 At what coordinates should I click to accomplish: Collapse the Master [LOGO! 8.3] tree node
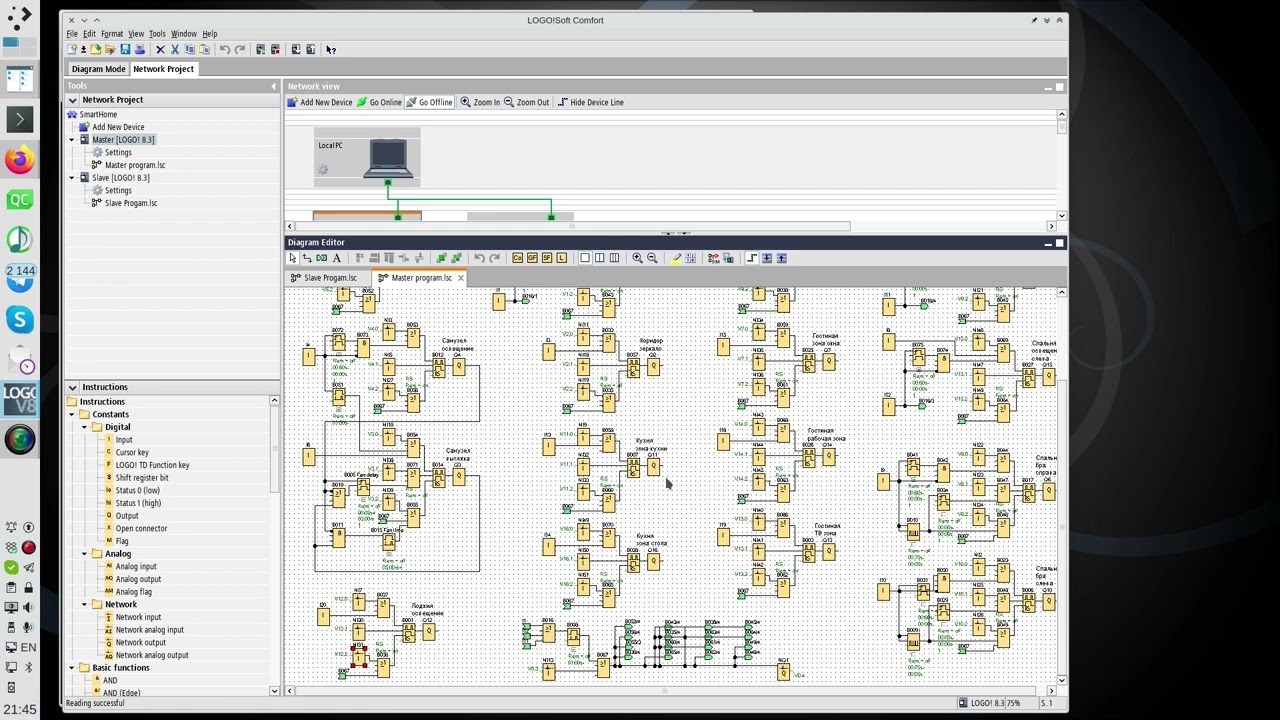72,140
